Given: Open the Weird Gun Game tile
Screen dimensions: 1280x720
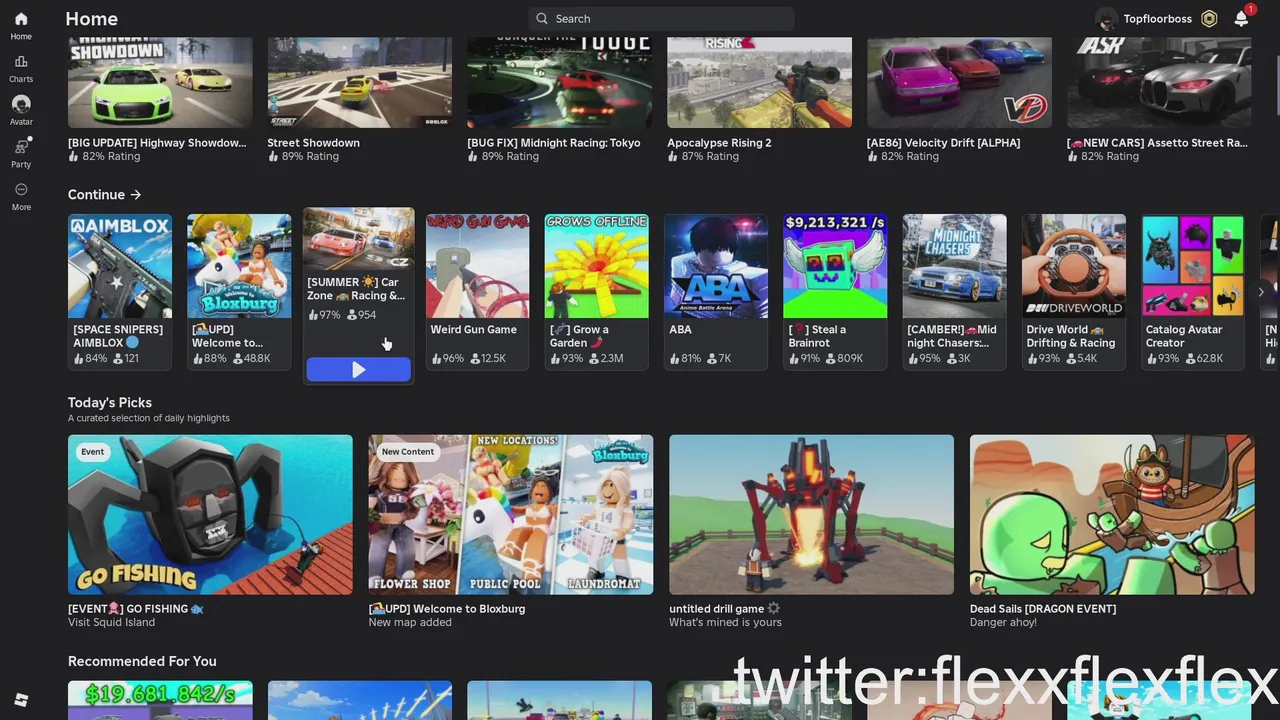Looking at the screenshot, I should pyautogui.click(x=478, y=291).
